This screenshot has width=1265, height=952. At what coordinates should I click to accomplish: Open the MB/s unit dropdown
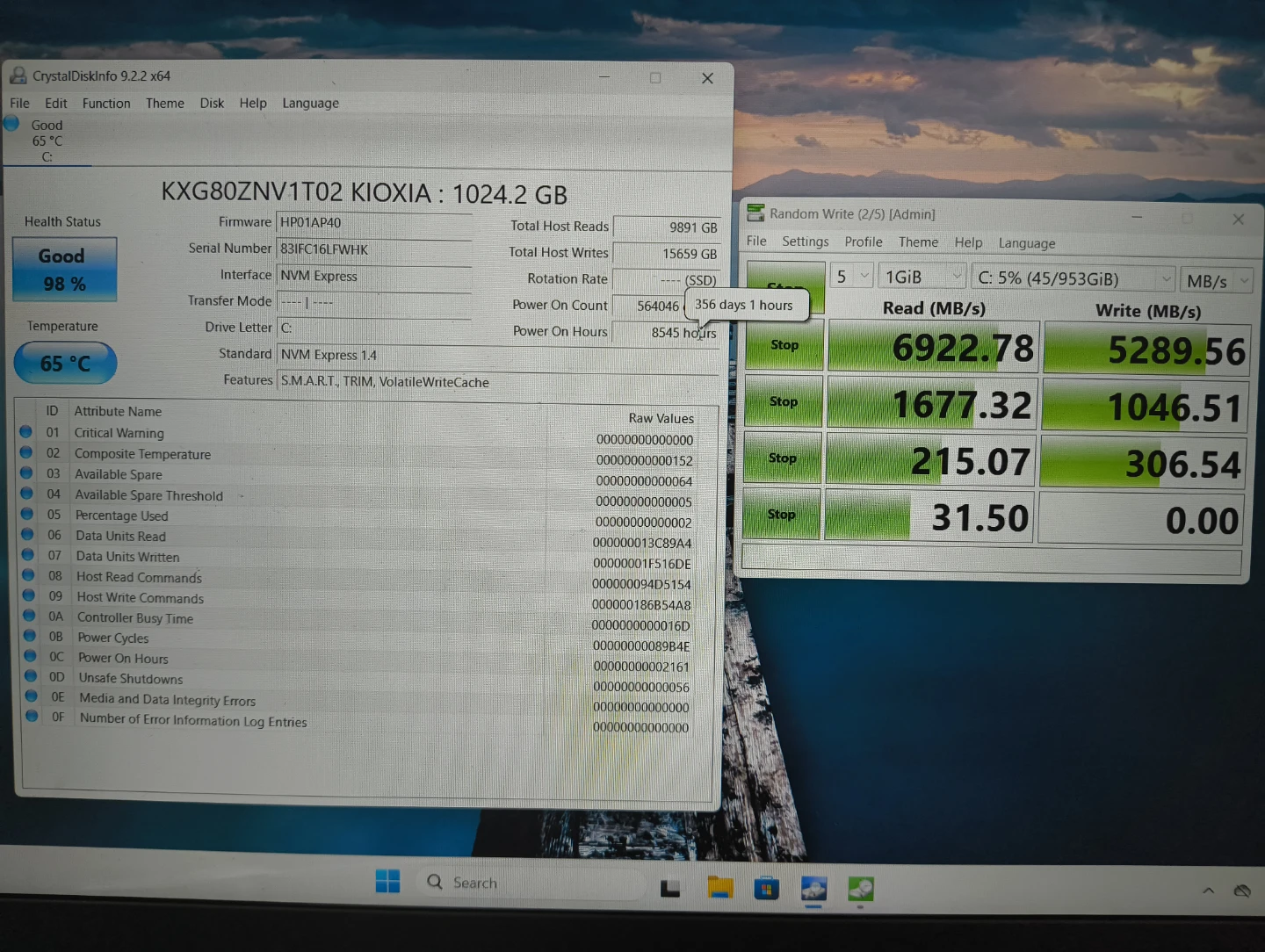tap(1217, 281)
